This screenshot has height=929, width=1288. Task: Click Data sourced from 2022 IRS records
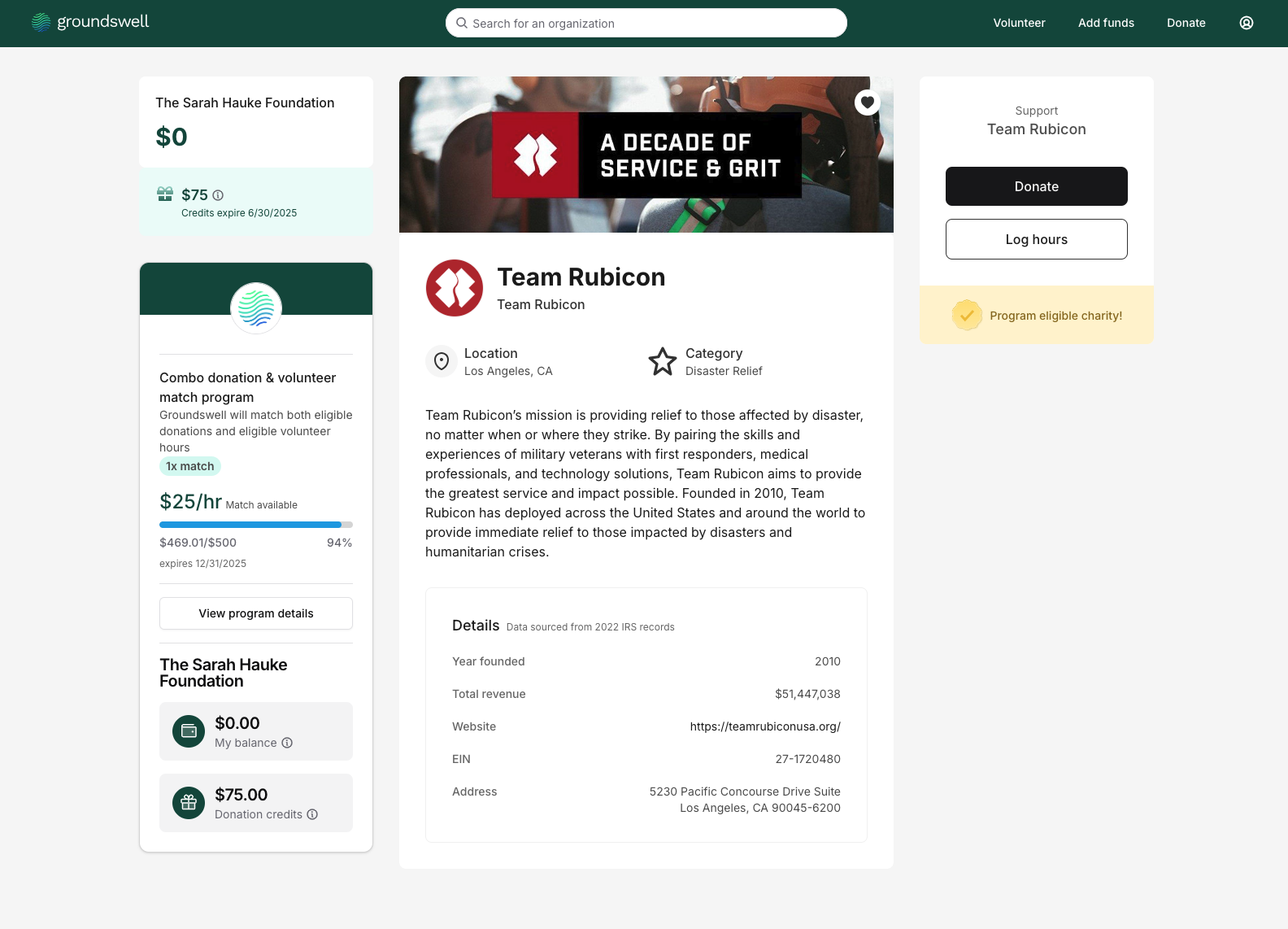pyautogui.click(x=590, y=627)
